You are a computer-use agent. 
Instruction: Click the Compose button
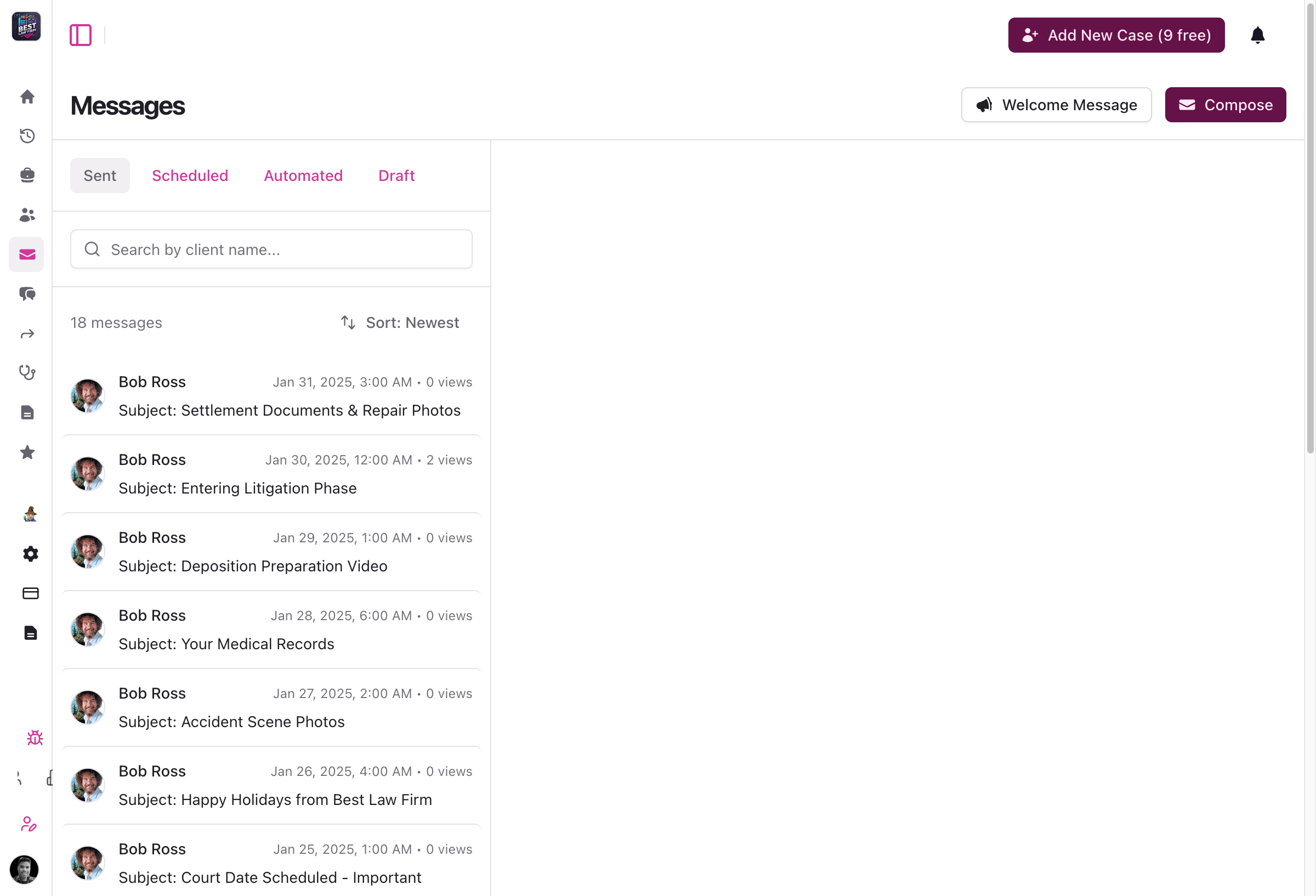coord(1225,104)
